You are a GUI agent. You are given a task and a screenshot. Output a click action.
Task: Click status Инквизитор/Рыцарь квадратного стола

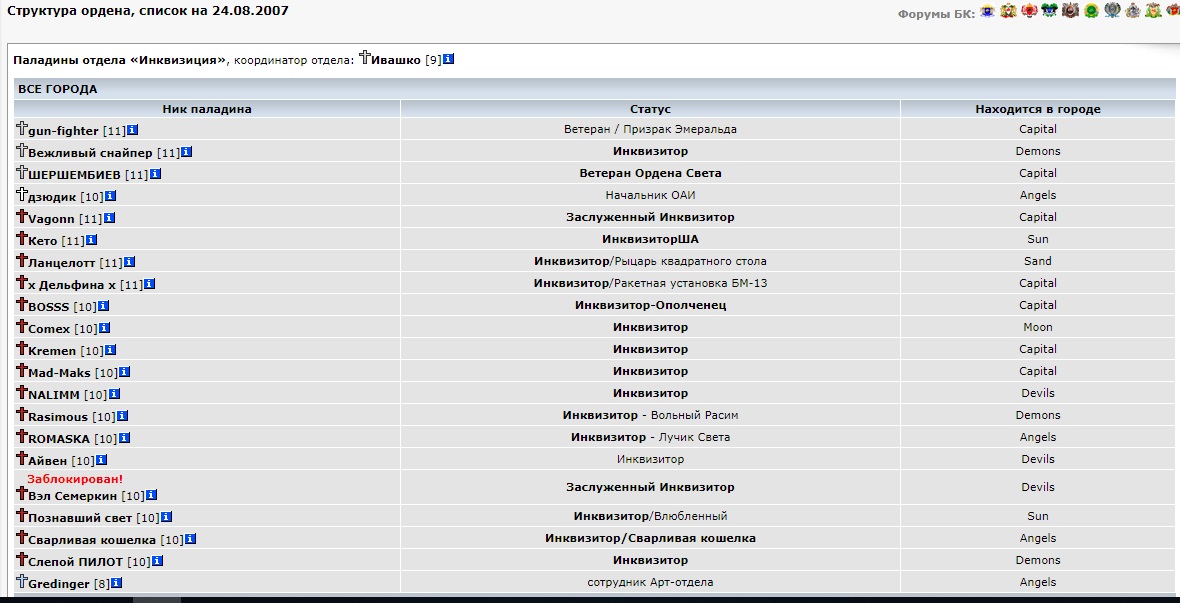(650, 261)
